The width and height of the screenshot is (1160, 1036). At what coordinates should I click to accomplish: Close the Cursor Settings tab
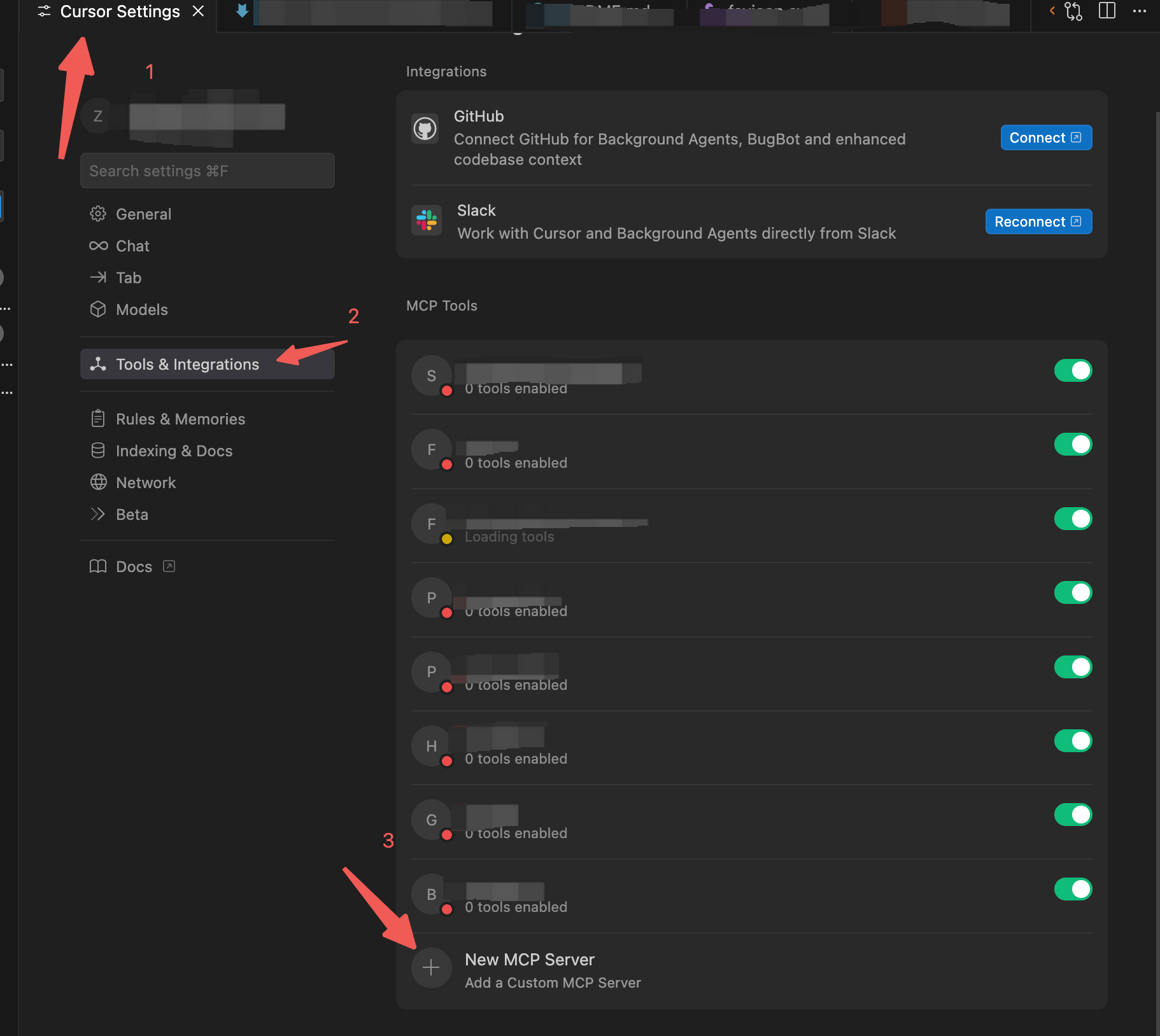tap(198, 11)
